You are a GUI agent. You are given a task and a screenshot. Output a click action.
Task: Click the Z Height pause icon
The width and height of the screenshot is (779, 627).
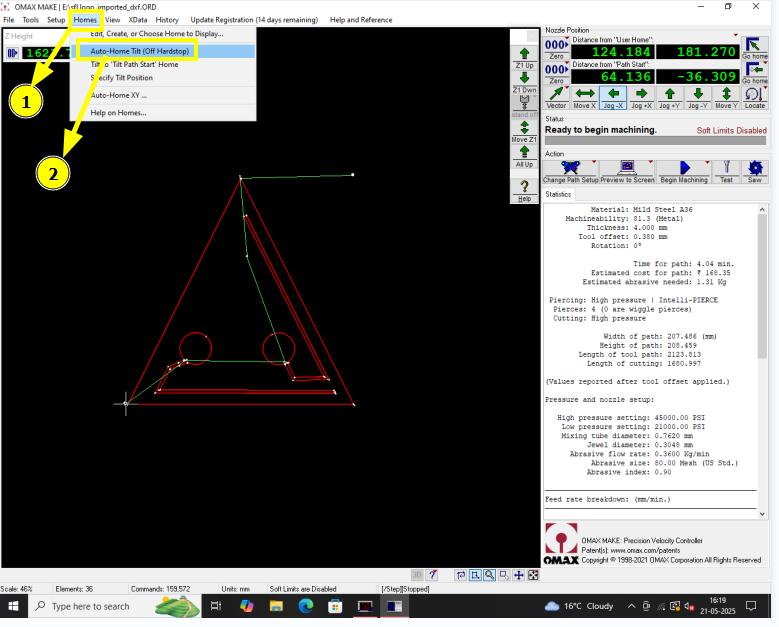pyautogui.click(x=12, y=53)
